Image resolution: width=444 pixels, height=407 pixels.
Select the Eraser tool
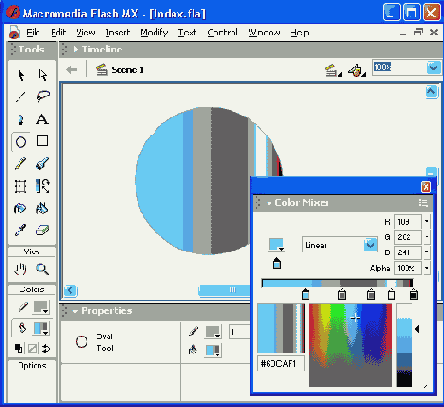pos(42,230)
